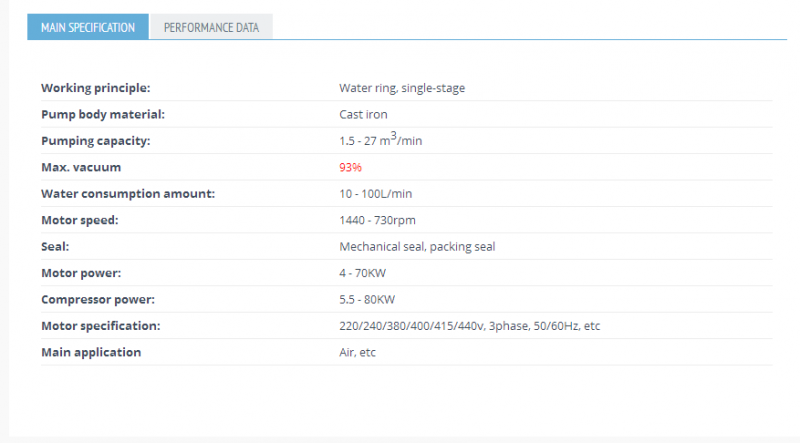Click the Cast iron value

click(363, 114)
